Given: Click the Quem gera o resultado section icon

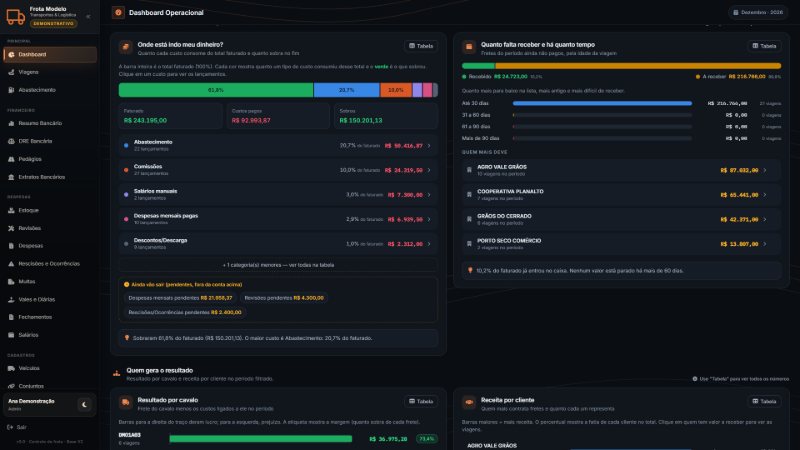Looking at the screenshot, I should pos(117,373).
